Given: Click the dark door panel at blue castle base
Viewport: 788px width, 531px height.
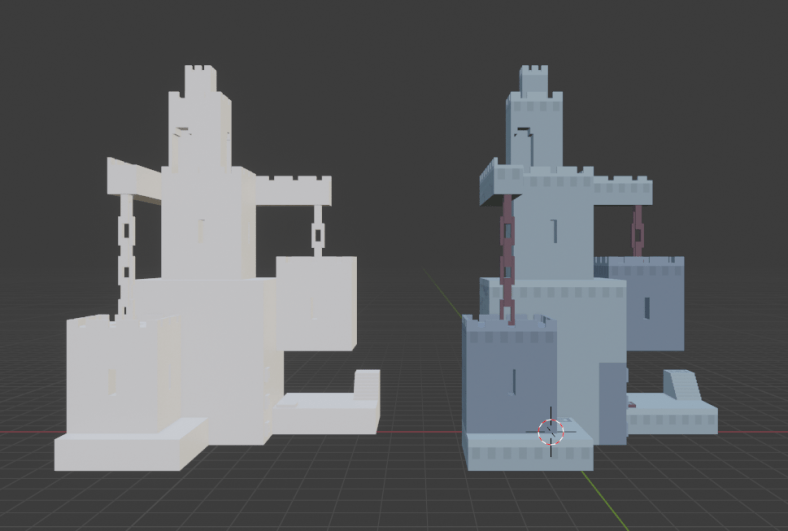Looking at the screenshot, I should (x=610, y=400).
